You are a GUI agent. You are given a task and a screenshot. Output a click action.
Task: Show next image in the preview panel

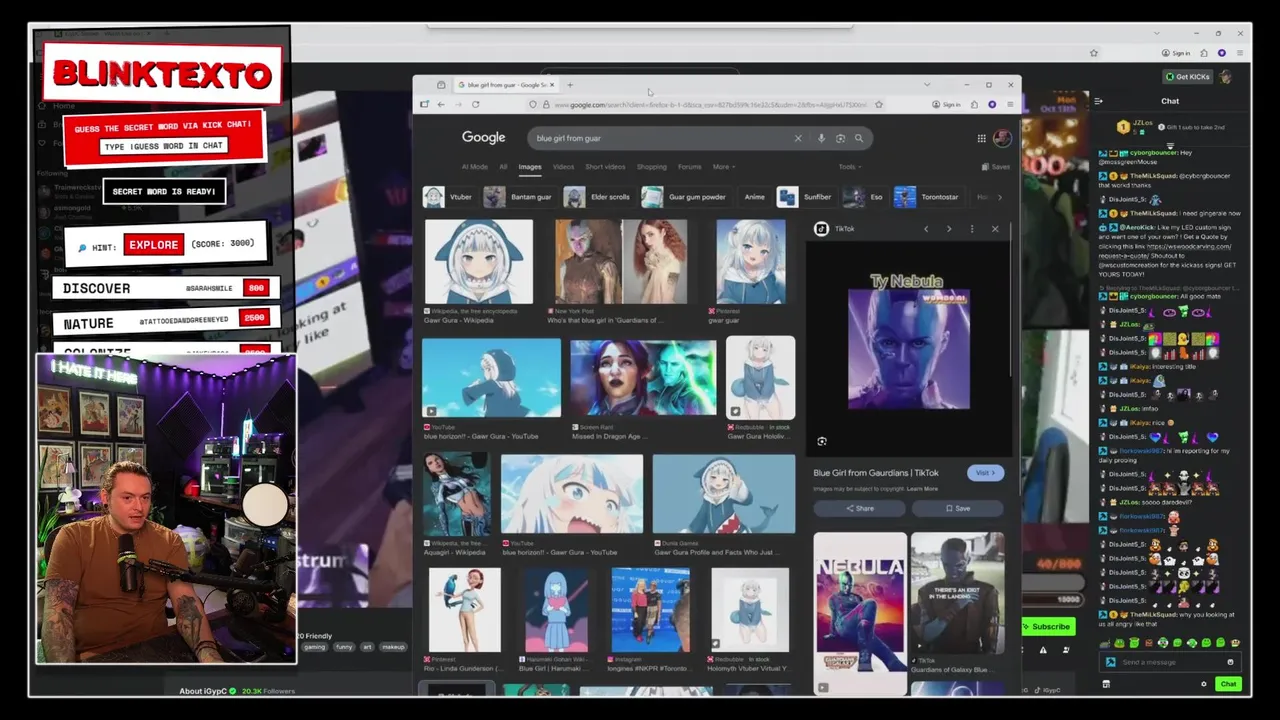click(948, 229)
